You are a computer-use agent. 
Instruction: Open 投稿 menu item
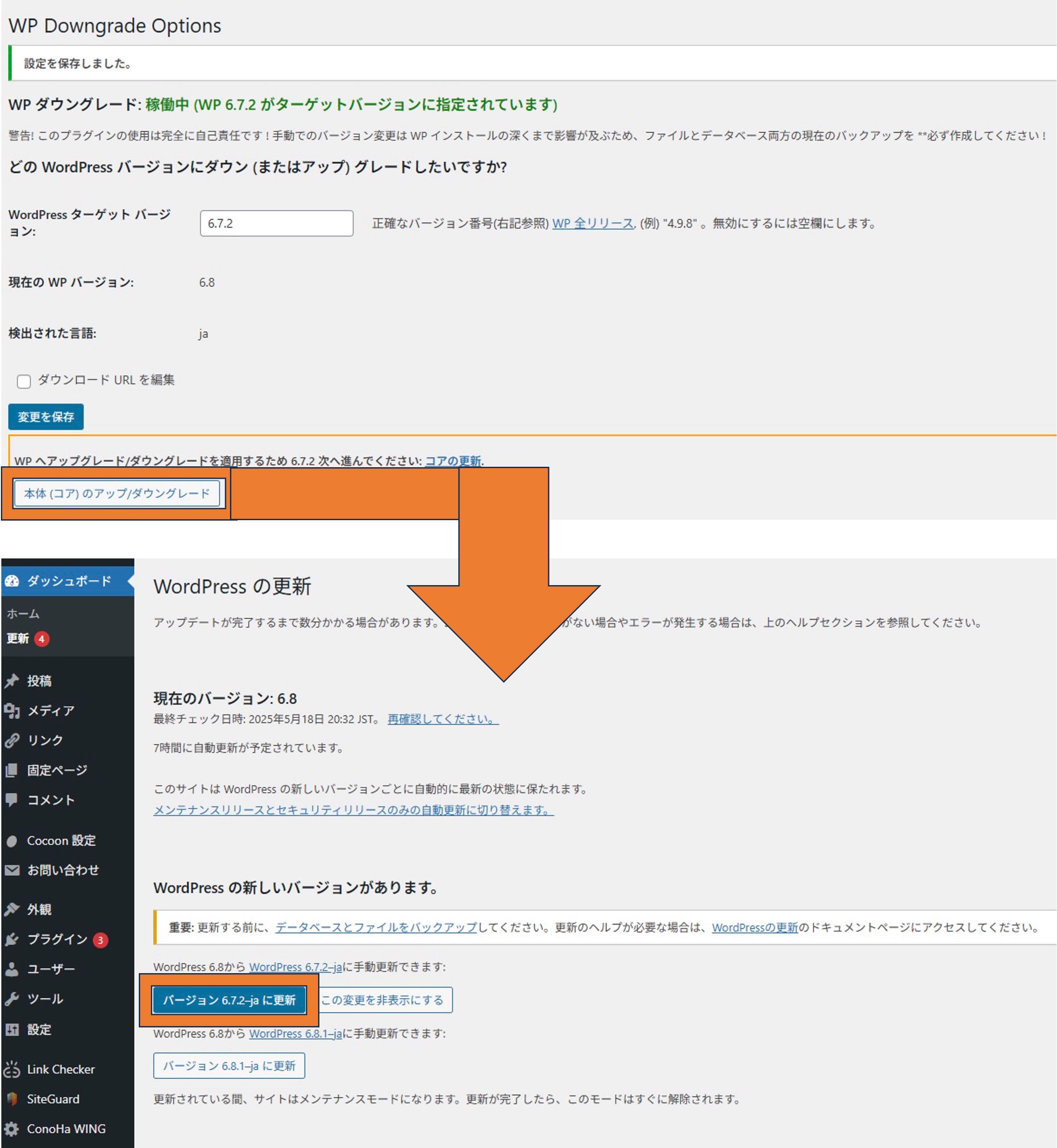pyautogui.click(x=40, y=681)
